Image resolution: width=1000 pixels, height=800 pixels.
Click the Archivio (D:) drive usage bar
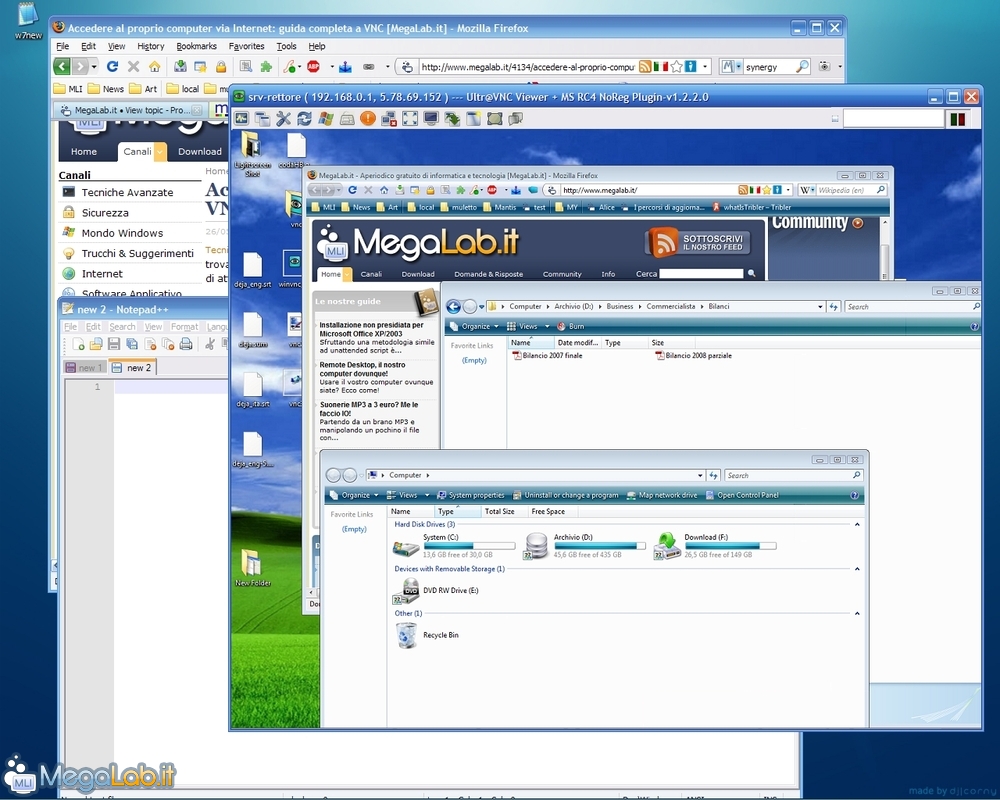tap(600, 546)
